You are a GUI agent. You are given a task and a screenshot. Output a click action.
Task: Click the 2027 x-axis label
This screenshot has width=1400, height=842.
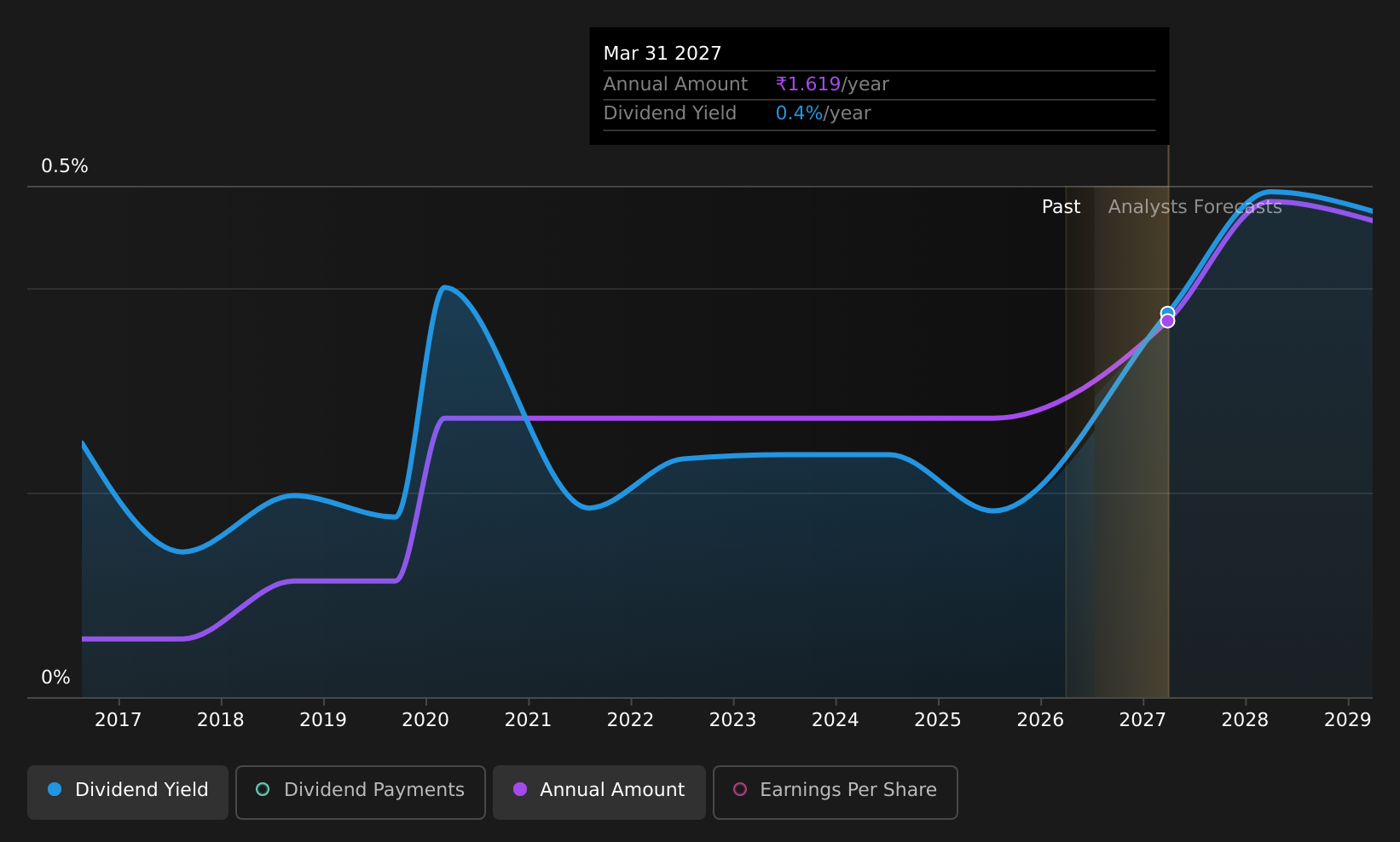point(1143,720)
